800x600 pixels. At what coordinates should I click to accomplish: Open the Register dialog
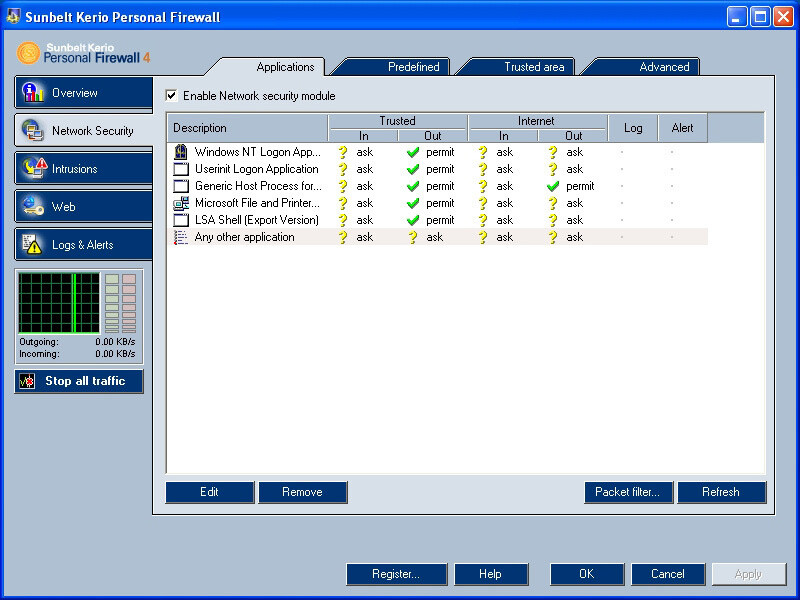coord(396,574)
